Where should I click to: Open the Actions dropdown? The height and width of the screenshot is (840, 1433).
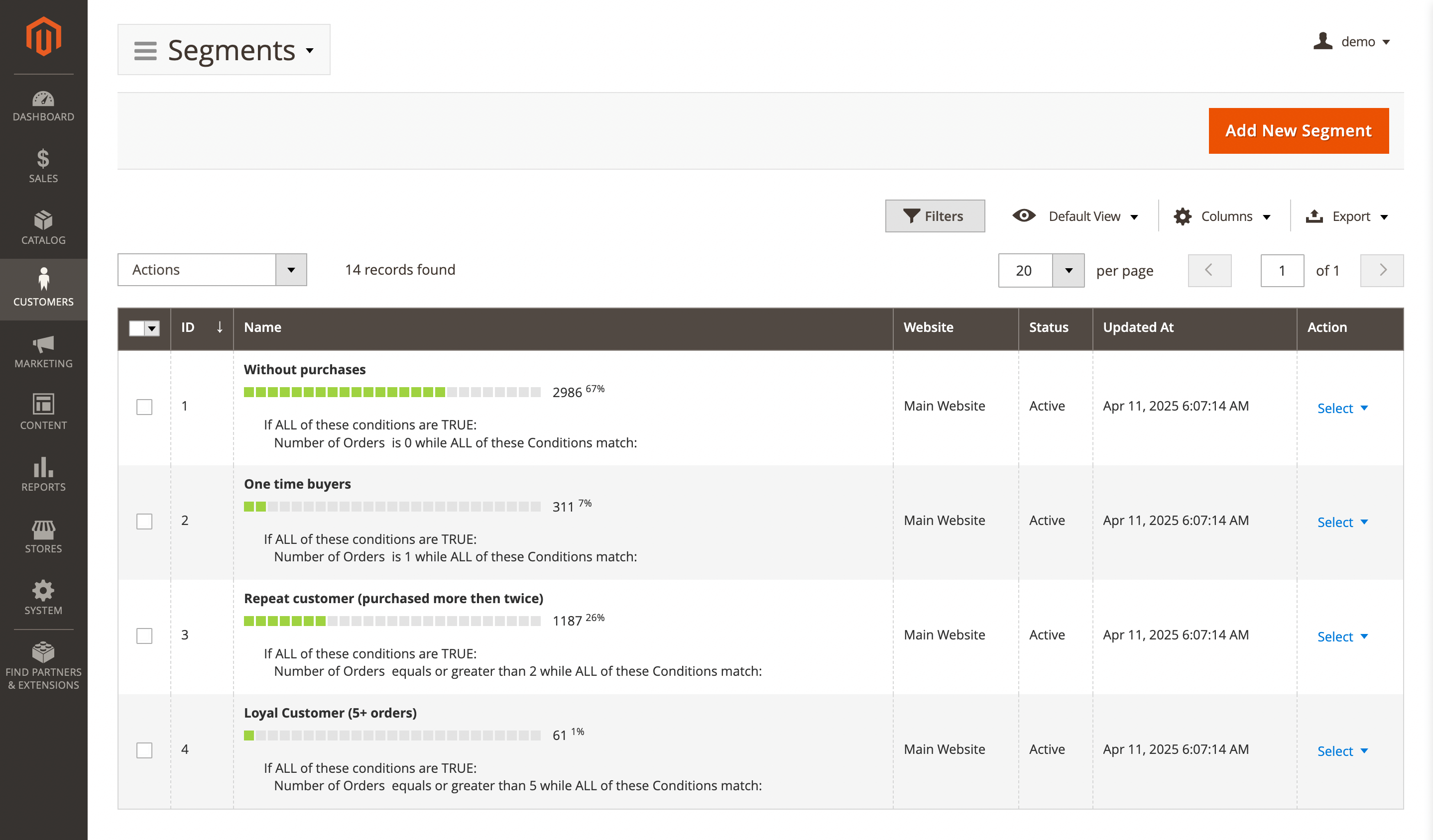coord(212,270)
